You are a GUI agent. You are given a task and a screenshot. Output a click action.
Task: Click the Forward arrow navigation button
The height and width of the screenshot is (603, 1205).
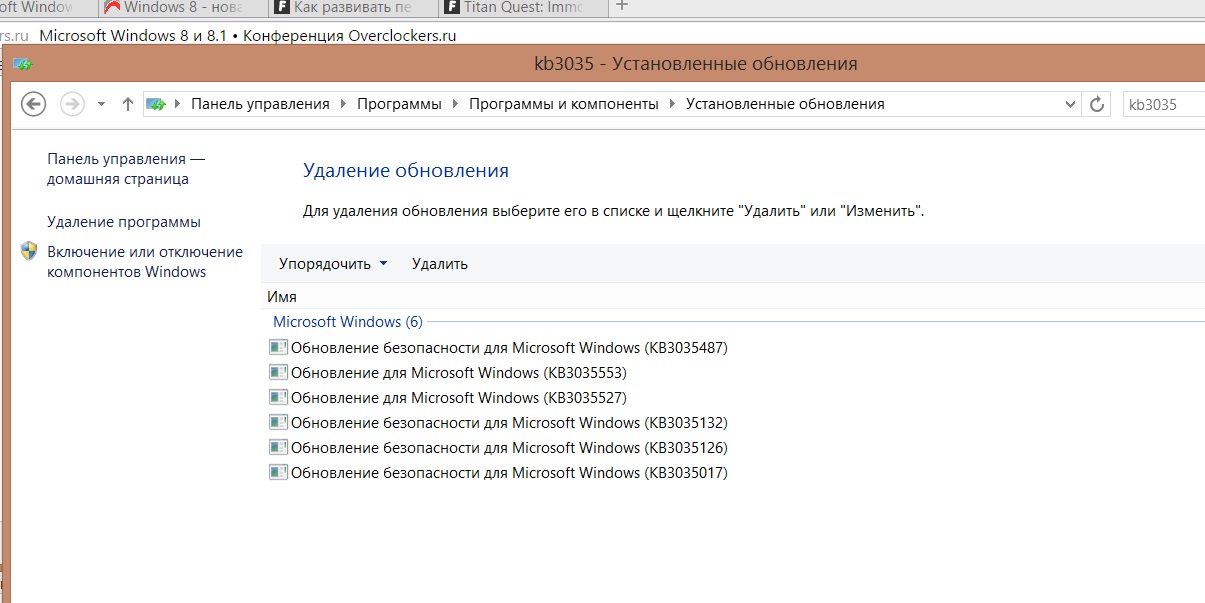pyautogui.click(x=72, y=104)
